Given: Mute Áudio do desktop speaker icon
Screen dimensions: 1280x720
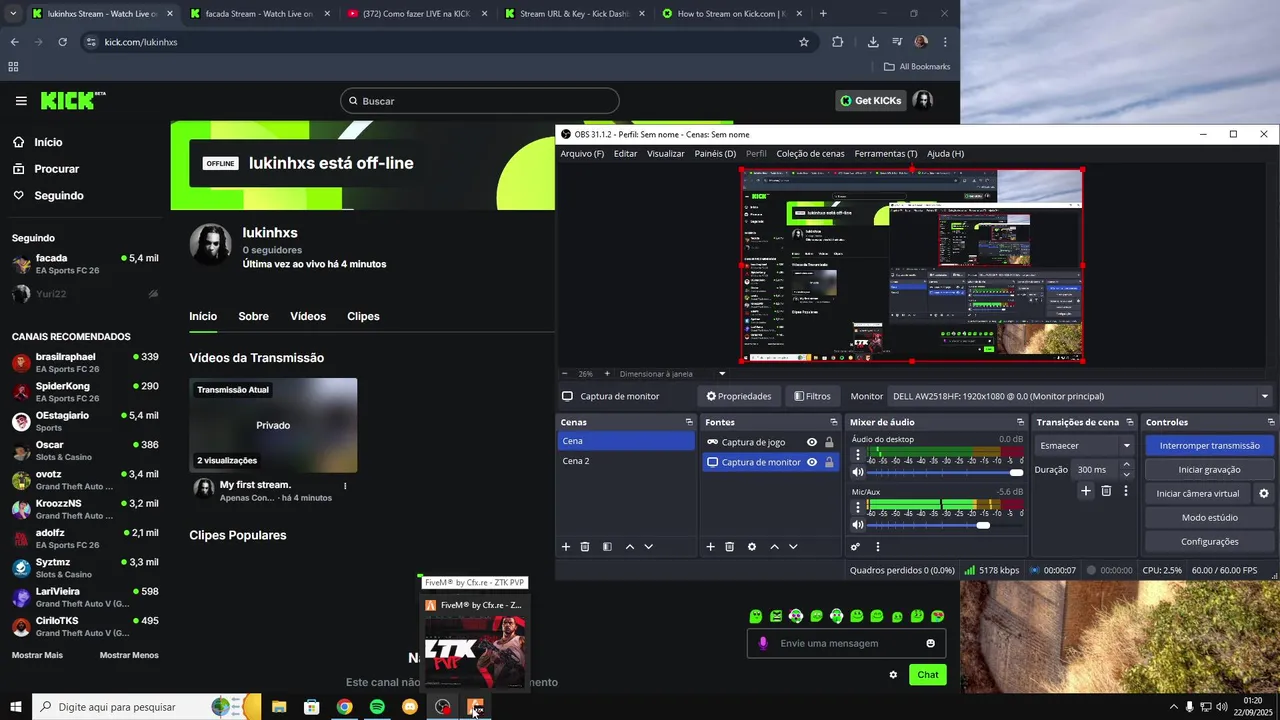Looking at the screenshot, I should (x=857, y=472).
